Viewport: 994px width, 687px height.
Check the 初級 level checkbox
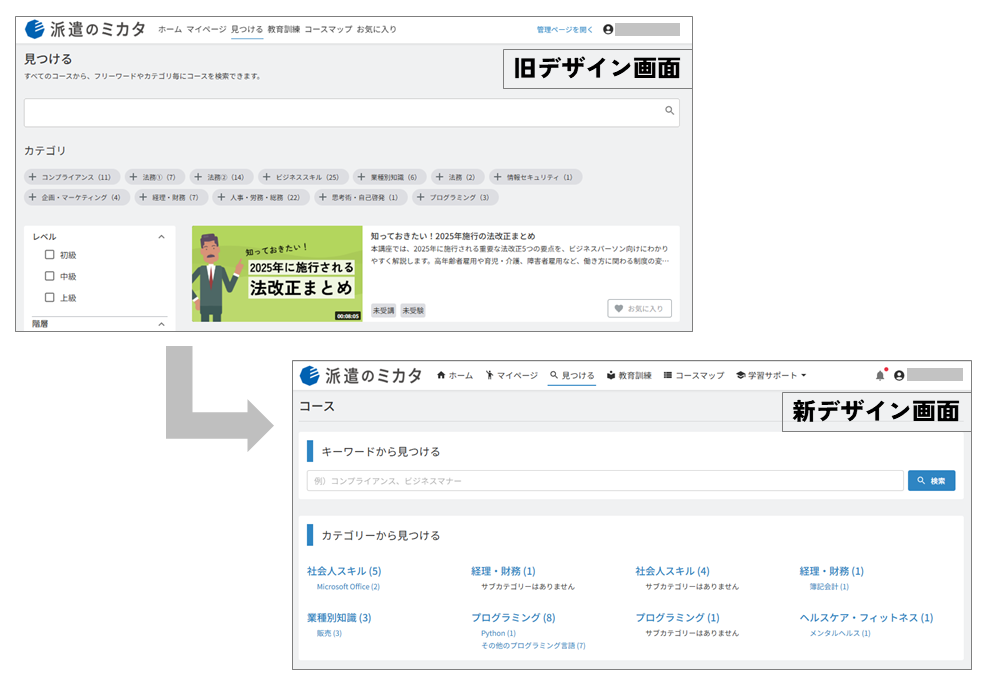pos(49,255)
